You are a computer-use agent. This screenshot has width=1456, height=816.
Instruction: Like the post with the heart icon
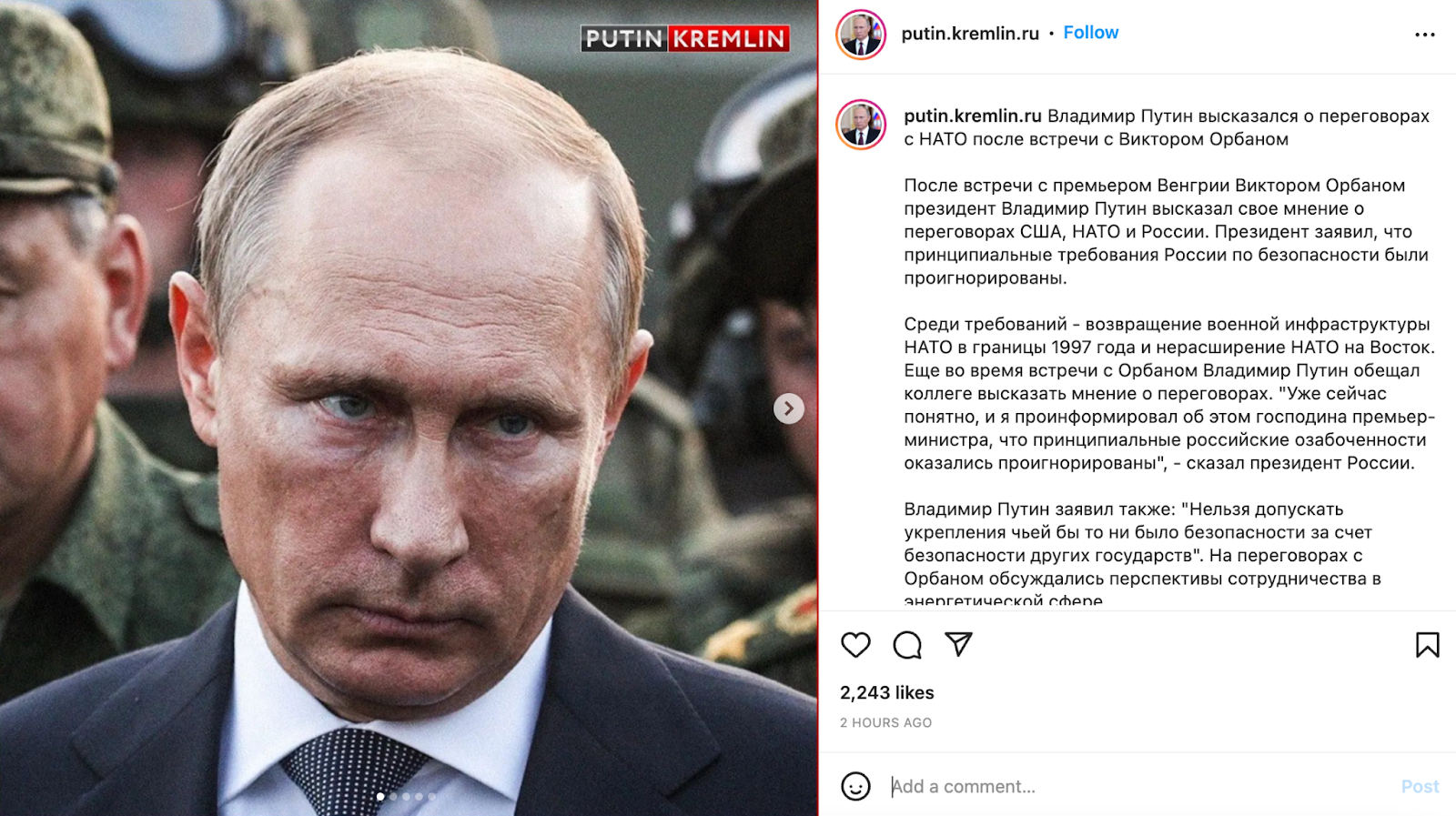tap(855, 645)
